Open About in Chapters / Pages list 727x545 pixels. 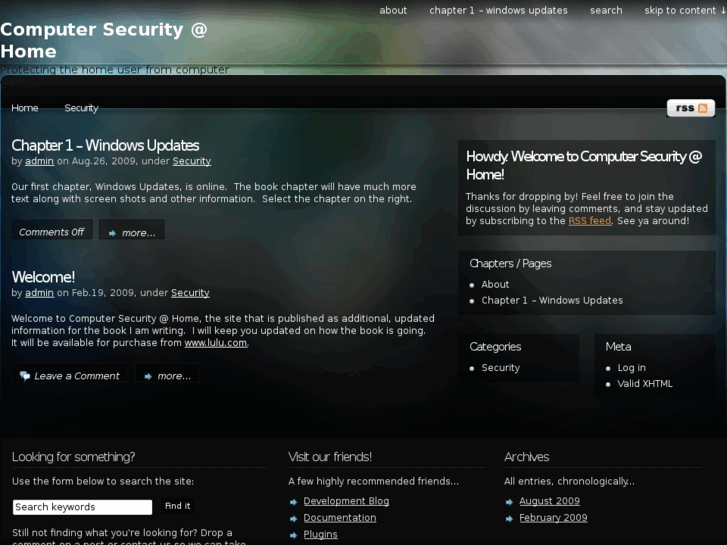click(495, 284)
